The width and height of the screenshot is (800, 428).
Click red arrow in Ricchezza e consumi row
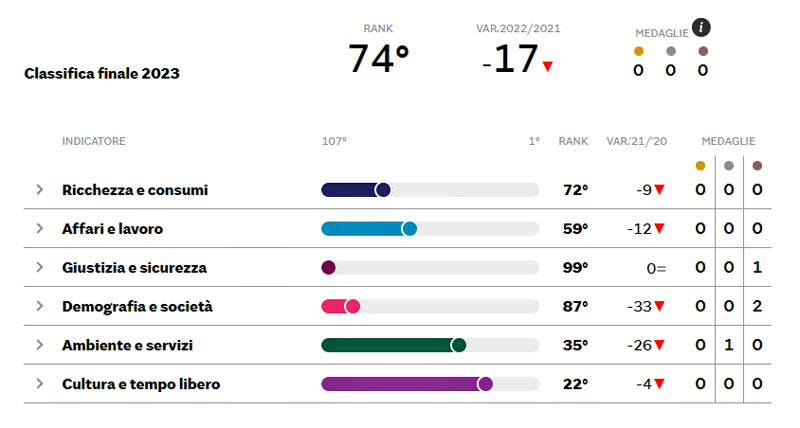click(660, 190)
